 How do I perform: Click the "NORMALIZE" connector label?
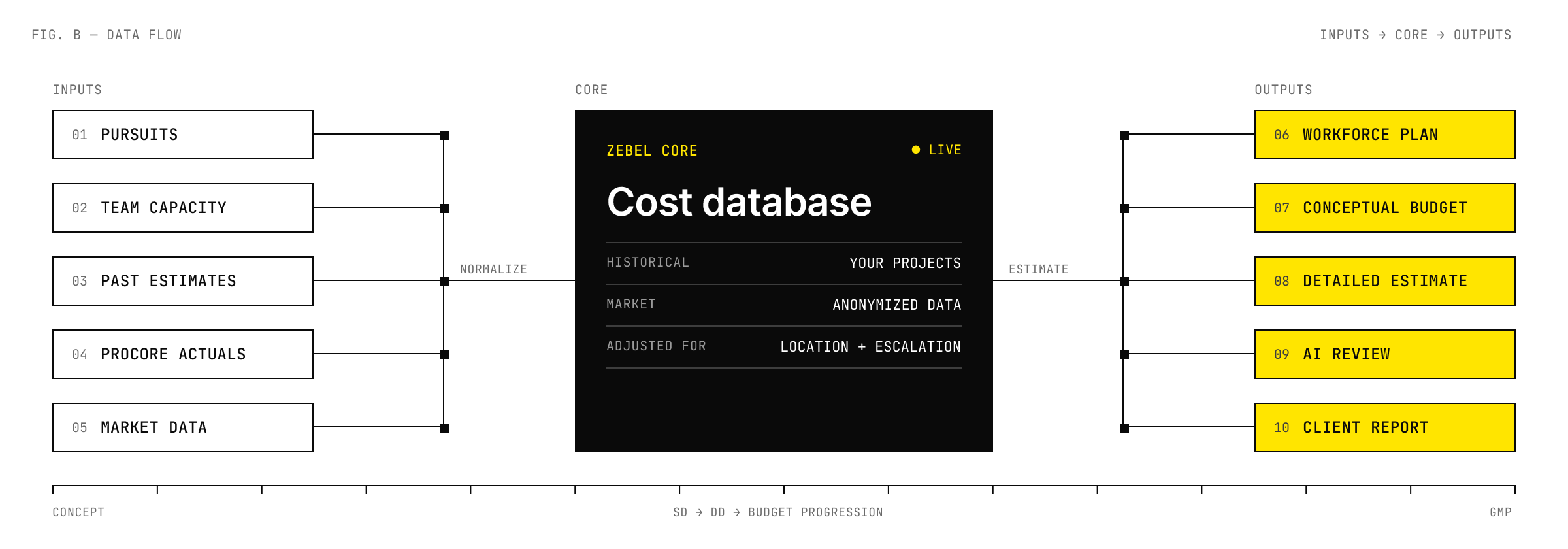[493, 269]
